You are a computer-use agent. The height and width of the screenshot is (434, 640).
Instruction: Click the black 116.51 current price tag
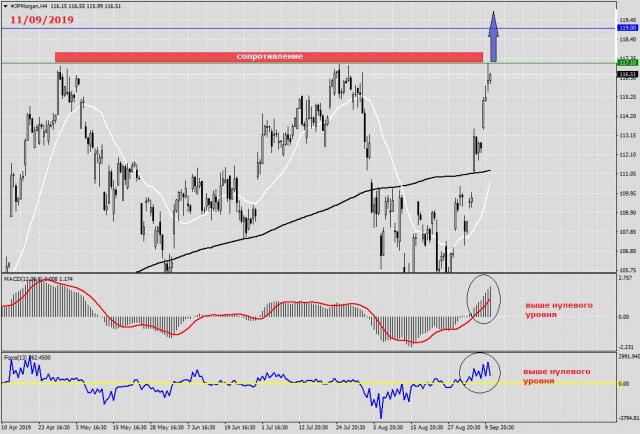627,74
